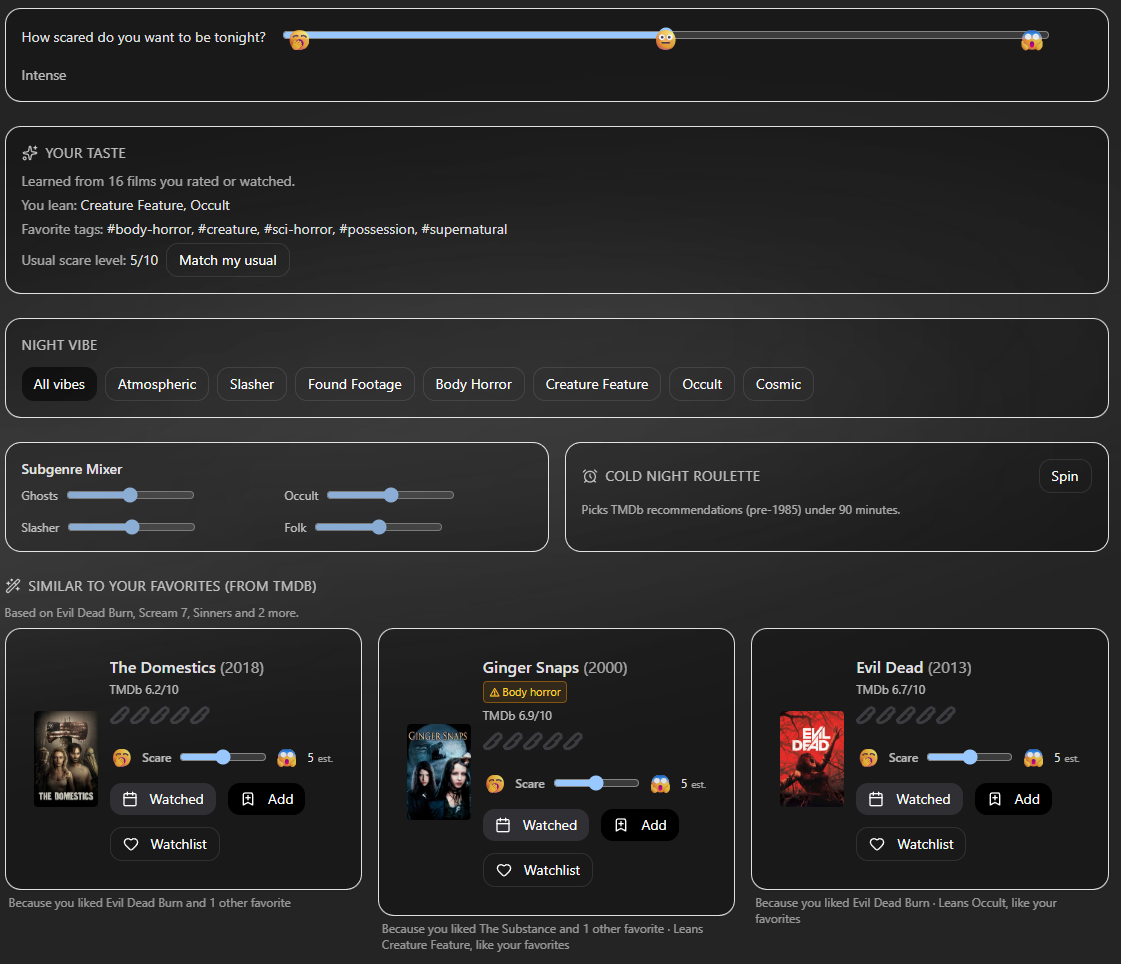The image size is (1121, 964).
Task: Select the Body Horror vibe
Action: click(x=473, y=384)
